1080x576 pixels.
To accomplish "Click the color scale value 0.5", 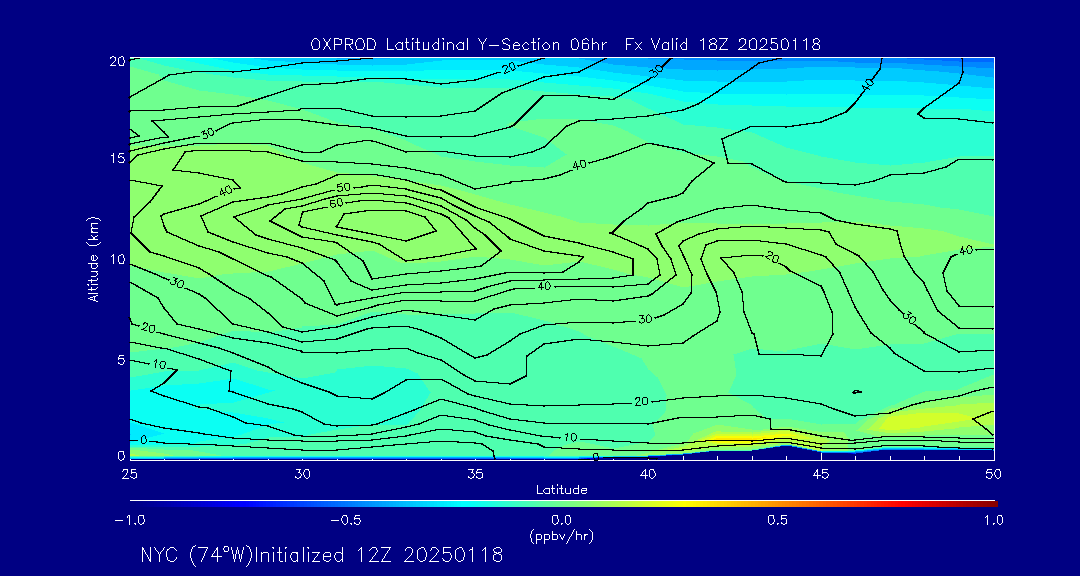I will click(x=778, y=520).
